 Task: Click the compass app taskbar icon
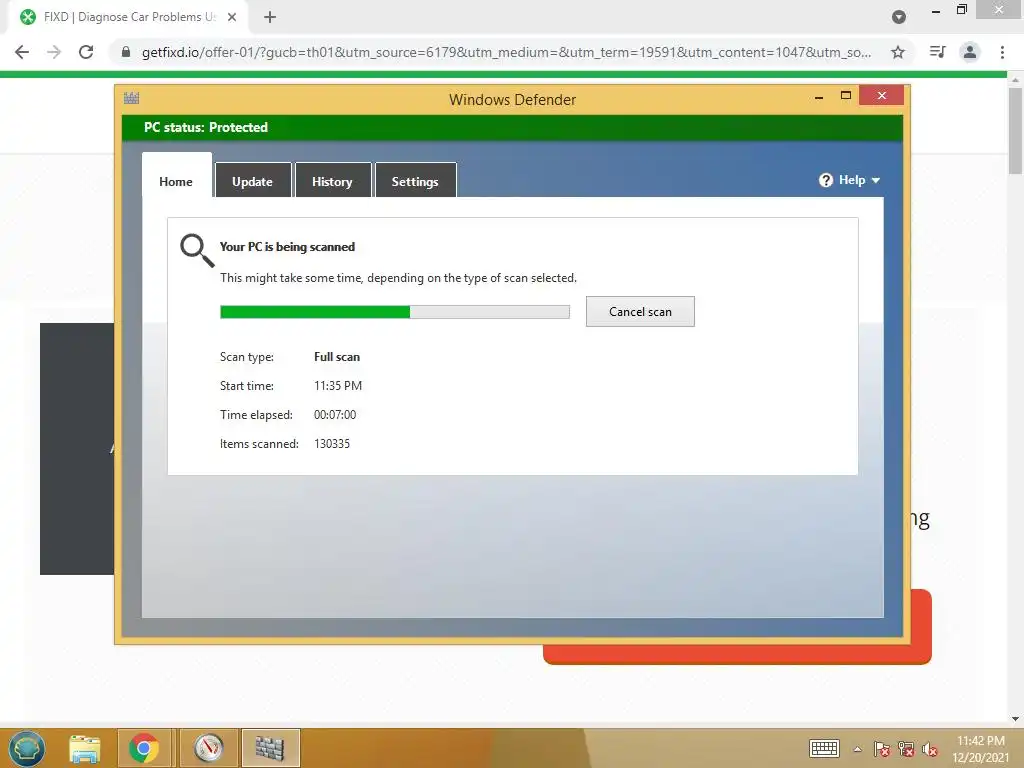[x=209, y=748]
